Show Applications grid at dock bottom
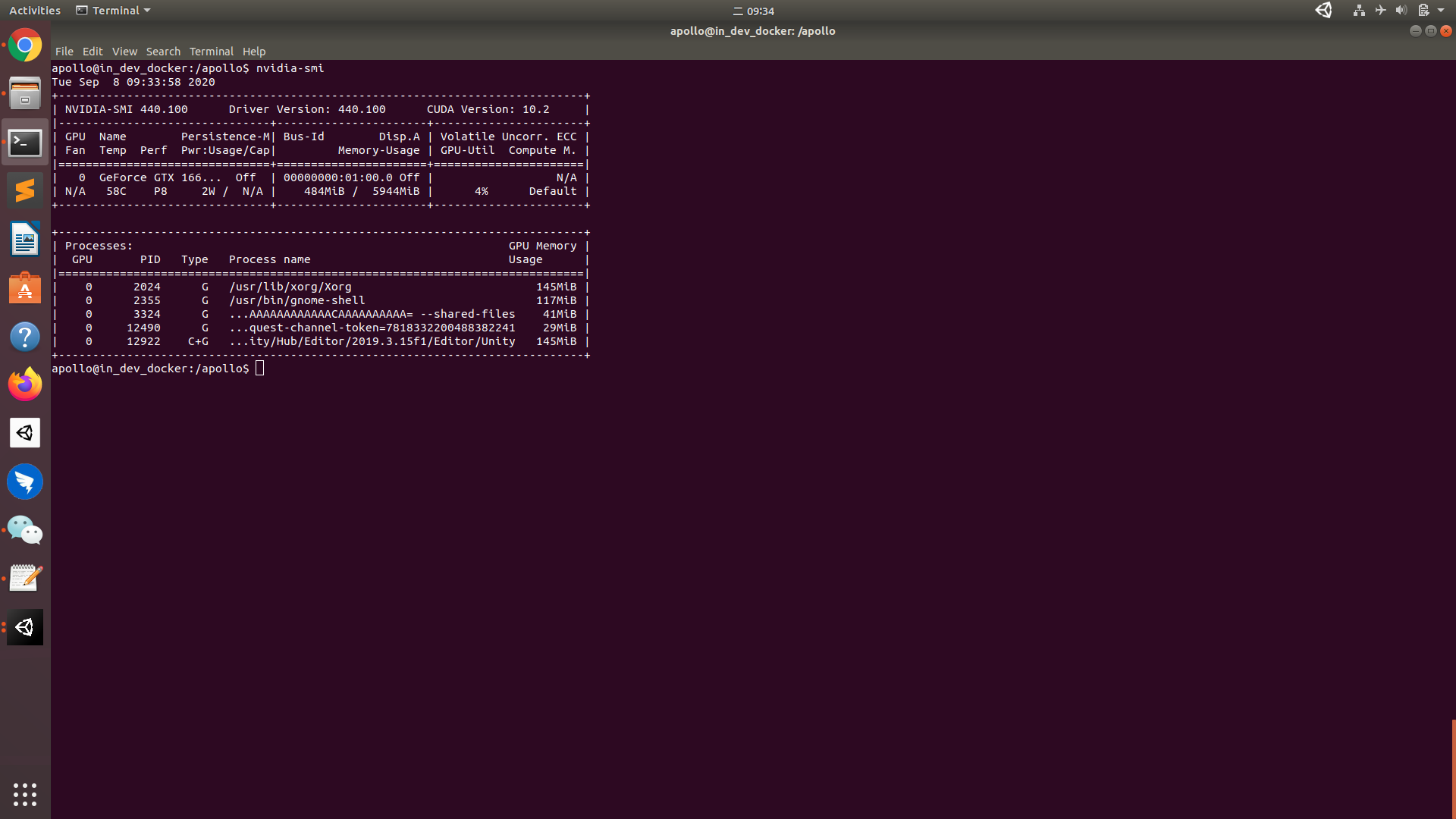 [x=25, y=794]
